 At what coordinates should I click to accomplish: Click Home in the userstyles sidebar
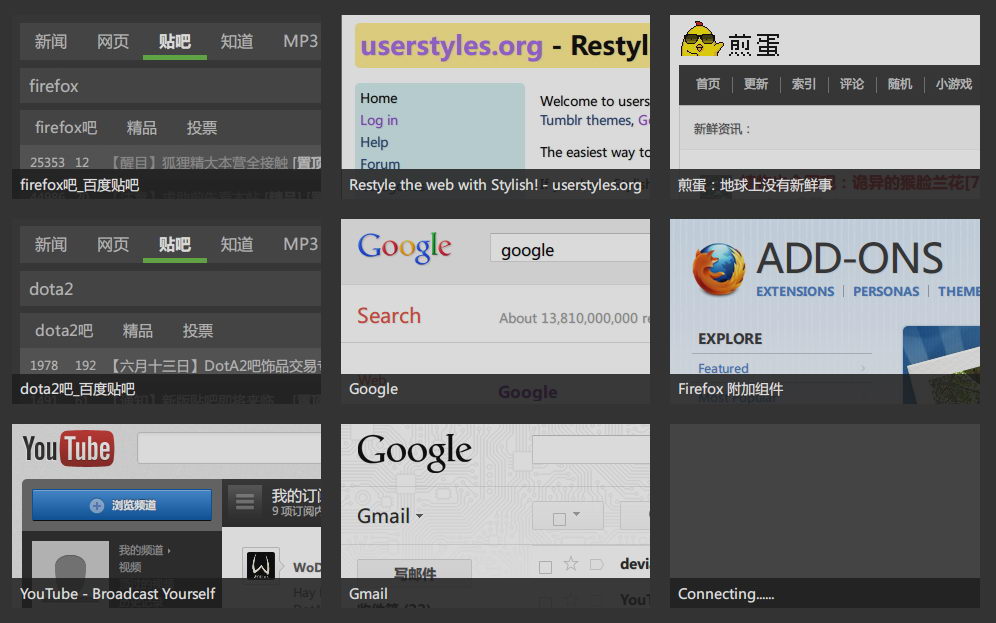coord(379,98)
